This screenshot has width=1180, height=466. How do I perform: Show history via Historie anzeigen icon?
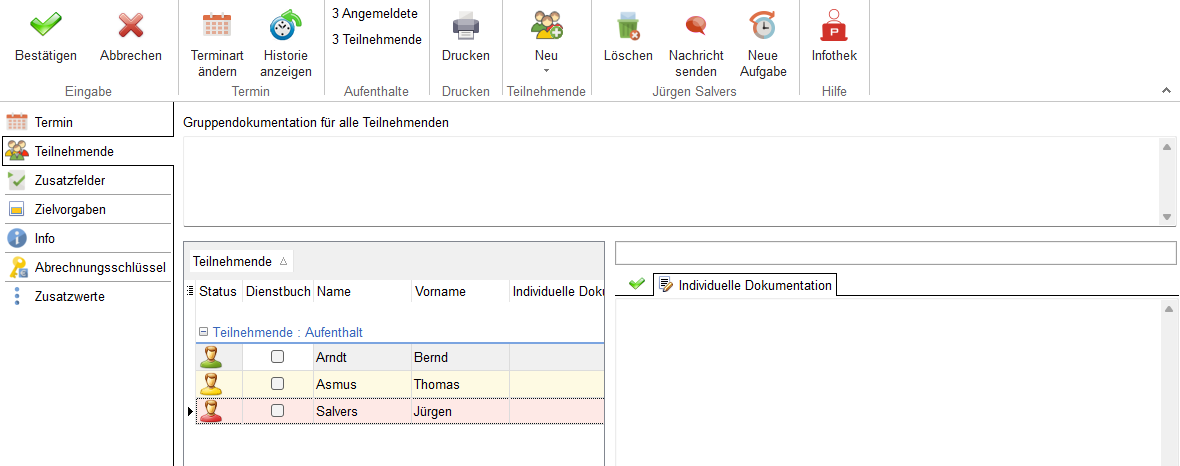286,25
